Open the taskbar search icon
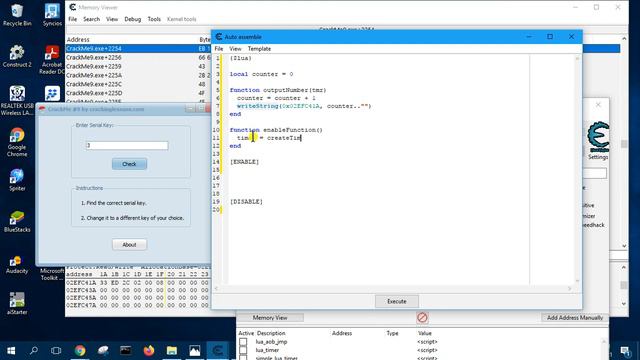The width and height of the screenshot is (640, 360). (34, 351)
